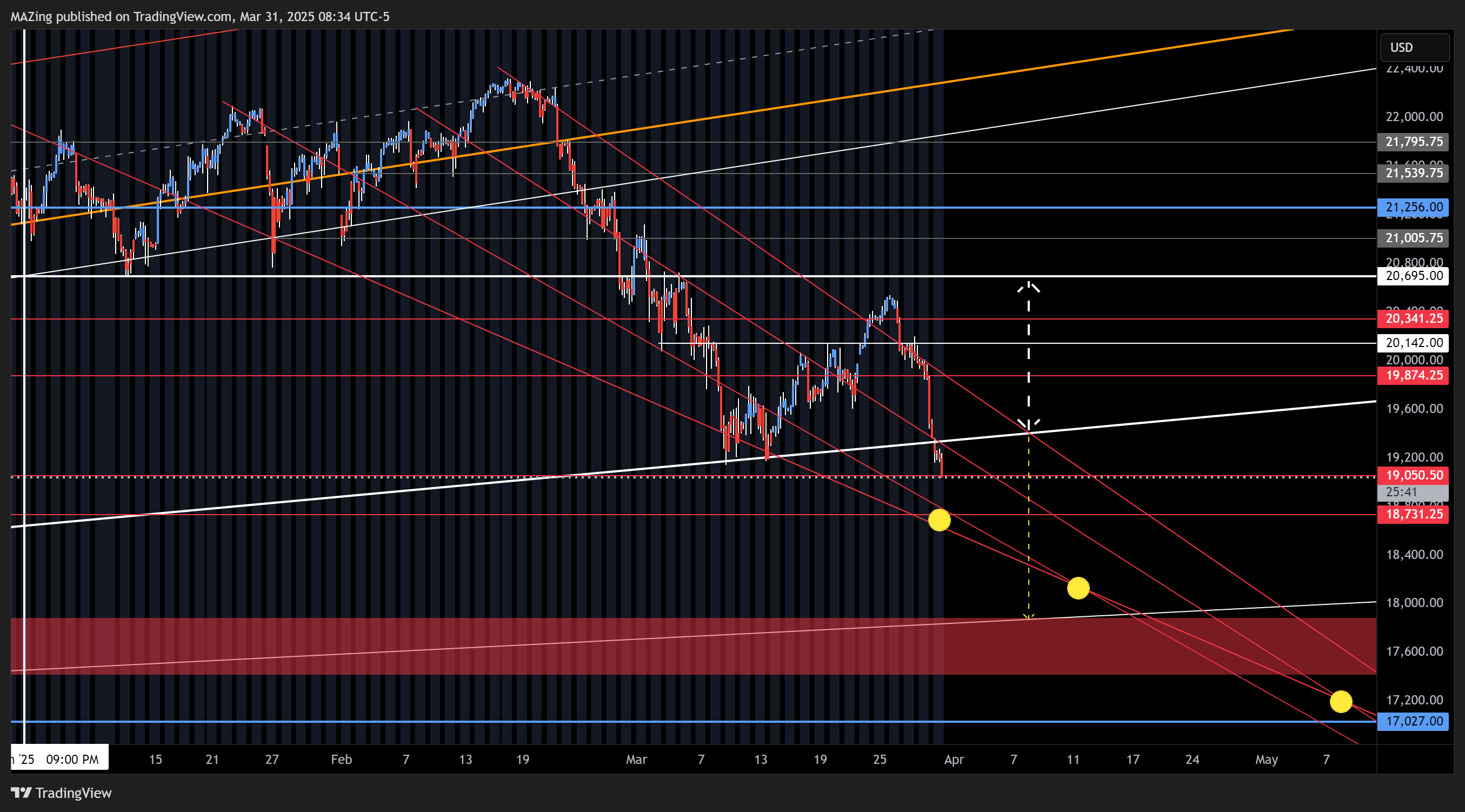This screenshot has width=1465, height=812.
Task: Select the red 19,874.25 price label
Action: pyautogui.click(x=1413, y=375)
